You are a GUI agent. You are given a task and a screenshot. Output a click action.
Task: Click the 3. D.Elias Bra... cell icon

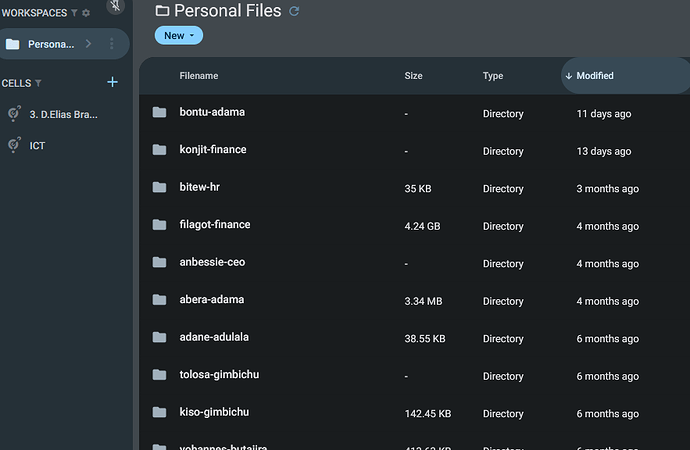(14, 113)
